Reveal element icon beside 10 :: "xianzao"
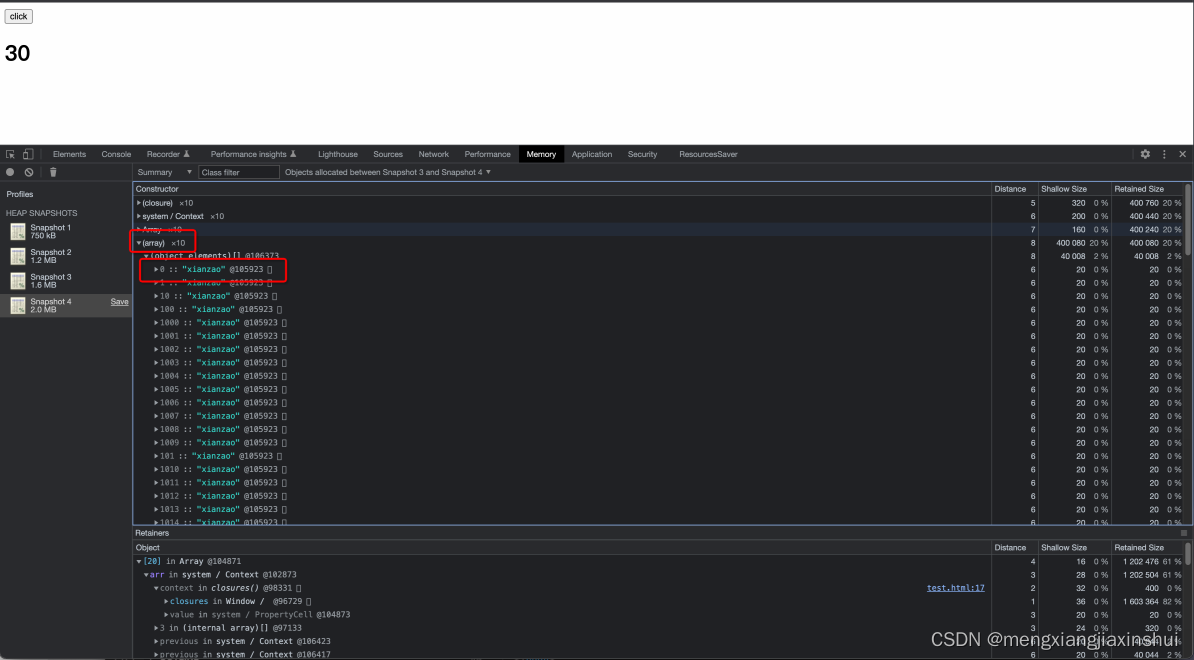Screen dimensions: 1194x660 pyautogui.click(x=275, y=296)
